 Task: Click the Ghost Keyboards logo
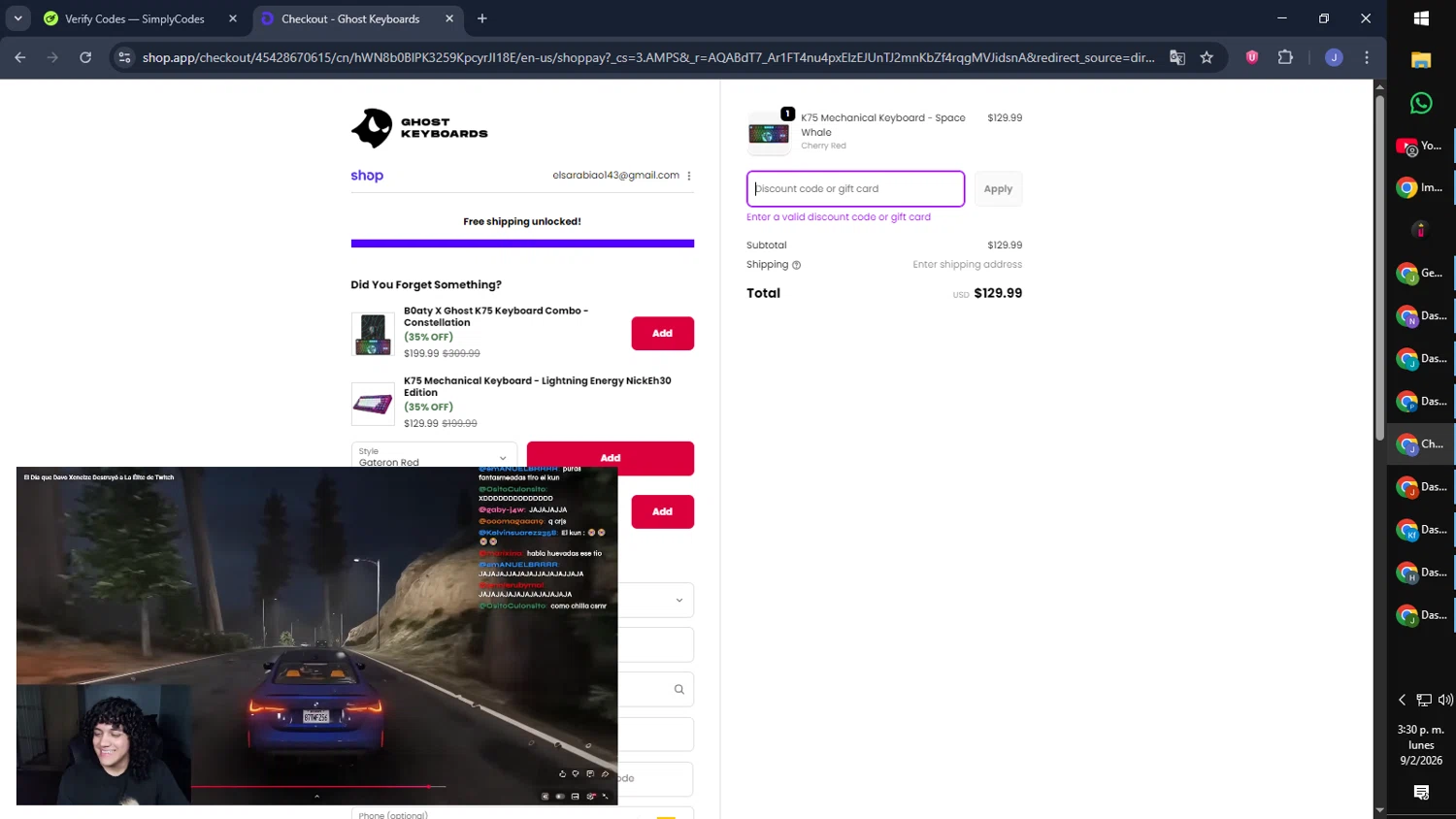(x=419, y=128)
